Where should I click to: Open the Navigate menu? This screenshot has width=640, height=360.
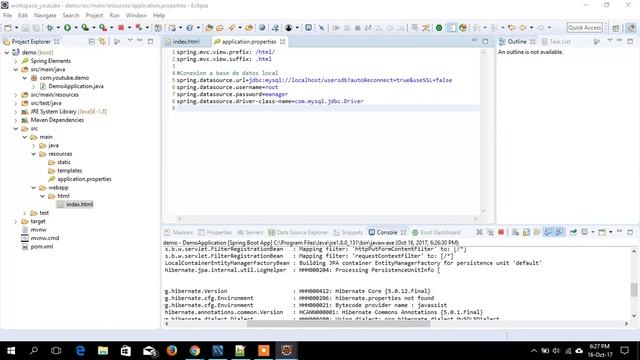[x=45, y=15]
